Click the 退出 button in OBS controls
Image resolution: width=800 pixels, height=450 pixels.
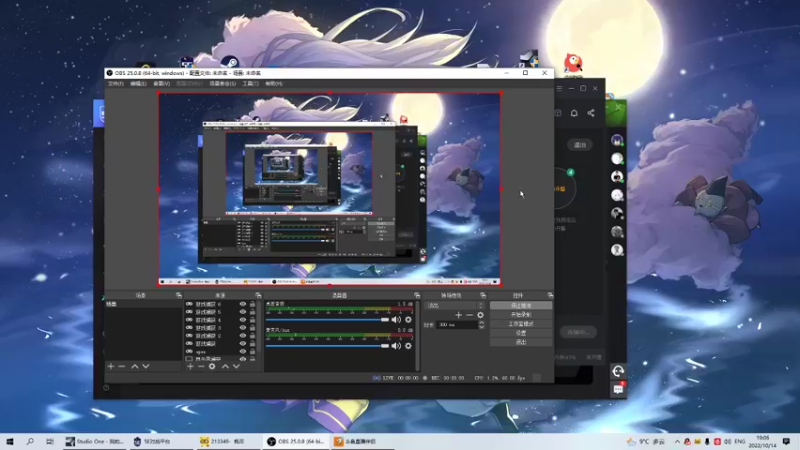[521, 342]
